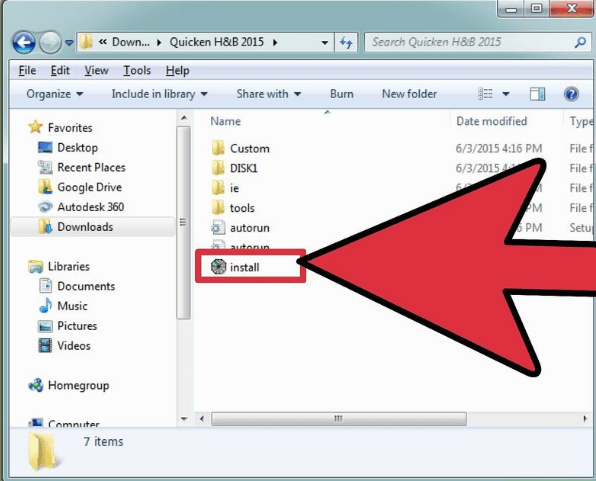Open the Documents library
Viewport: 596px width, 481px height.
pyautogui.click(x=86, y=286)
